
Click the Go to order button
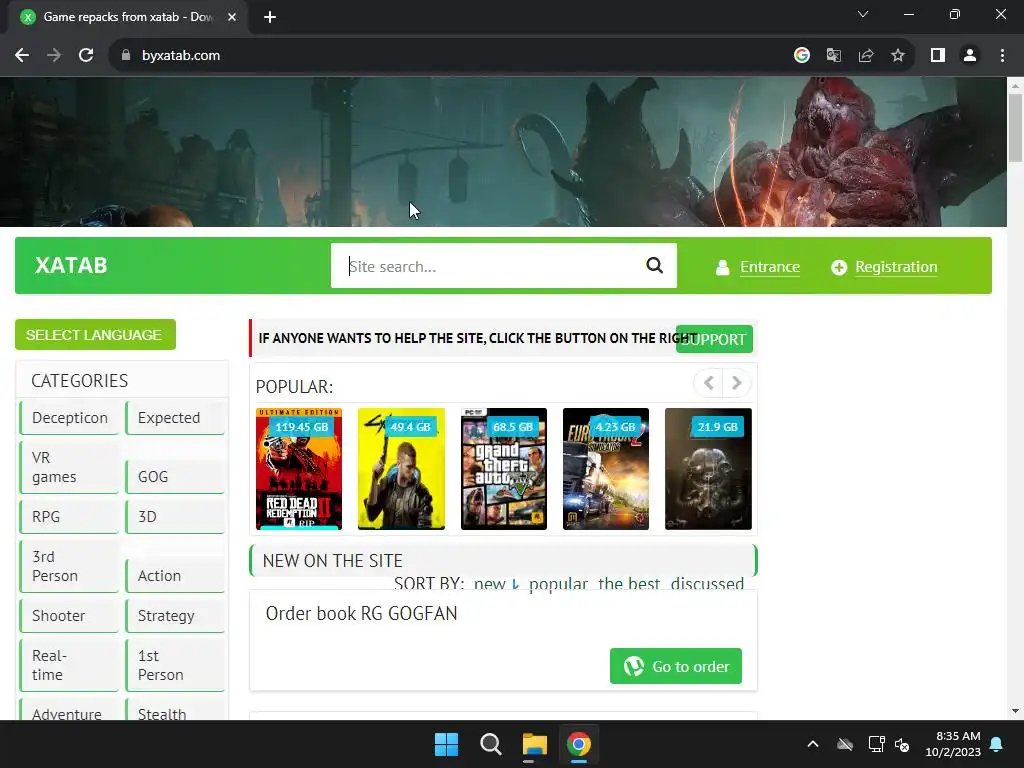click(x=675, y=666)
